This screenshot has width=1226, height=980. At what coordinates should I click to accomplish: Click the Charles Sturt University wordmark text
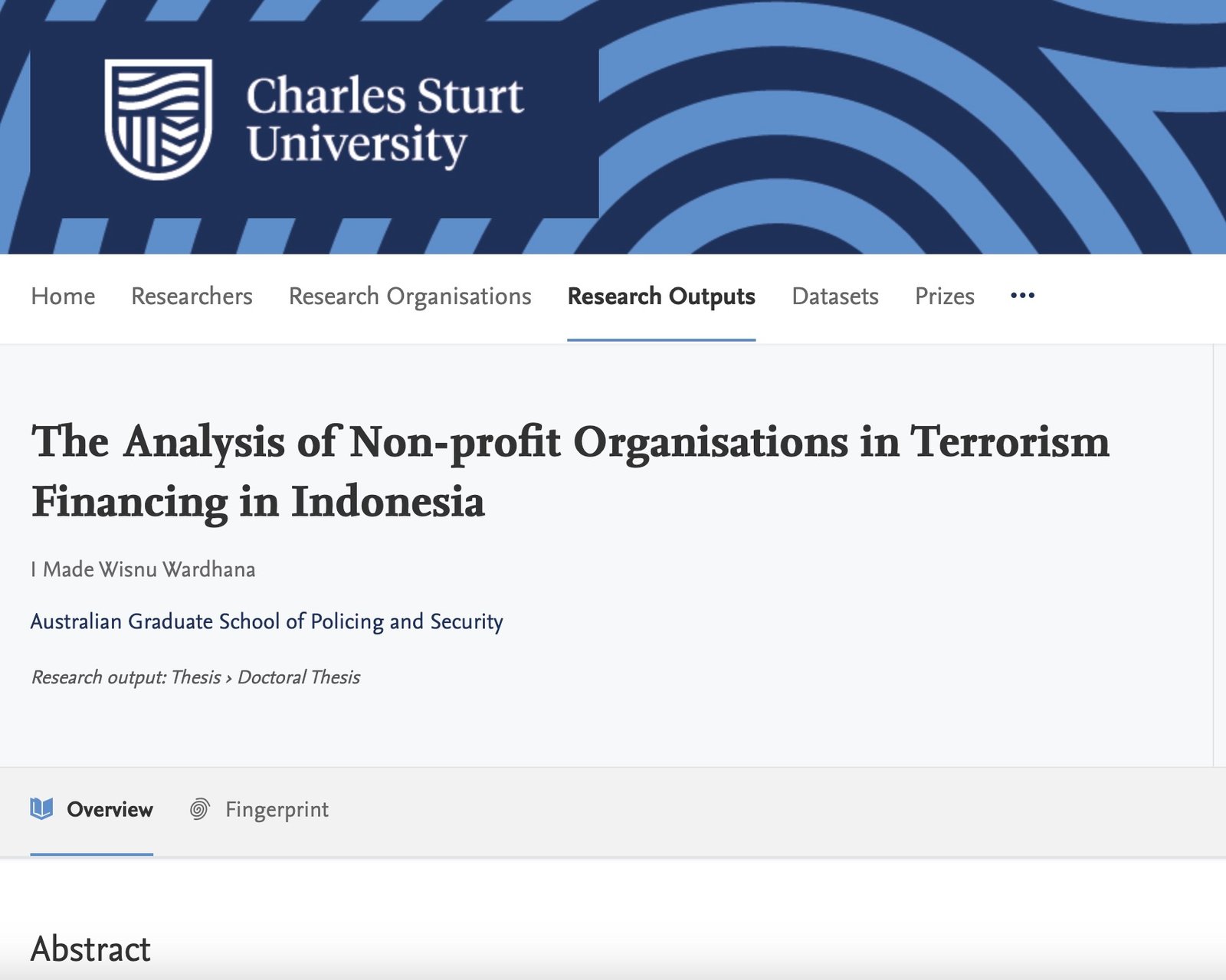[x=385, y=120]
